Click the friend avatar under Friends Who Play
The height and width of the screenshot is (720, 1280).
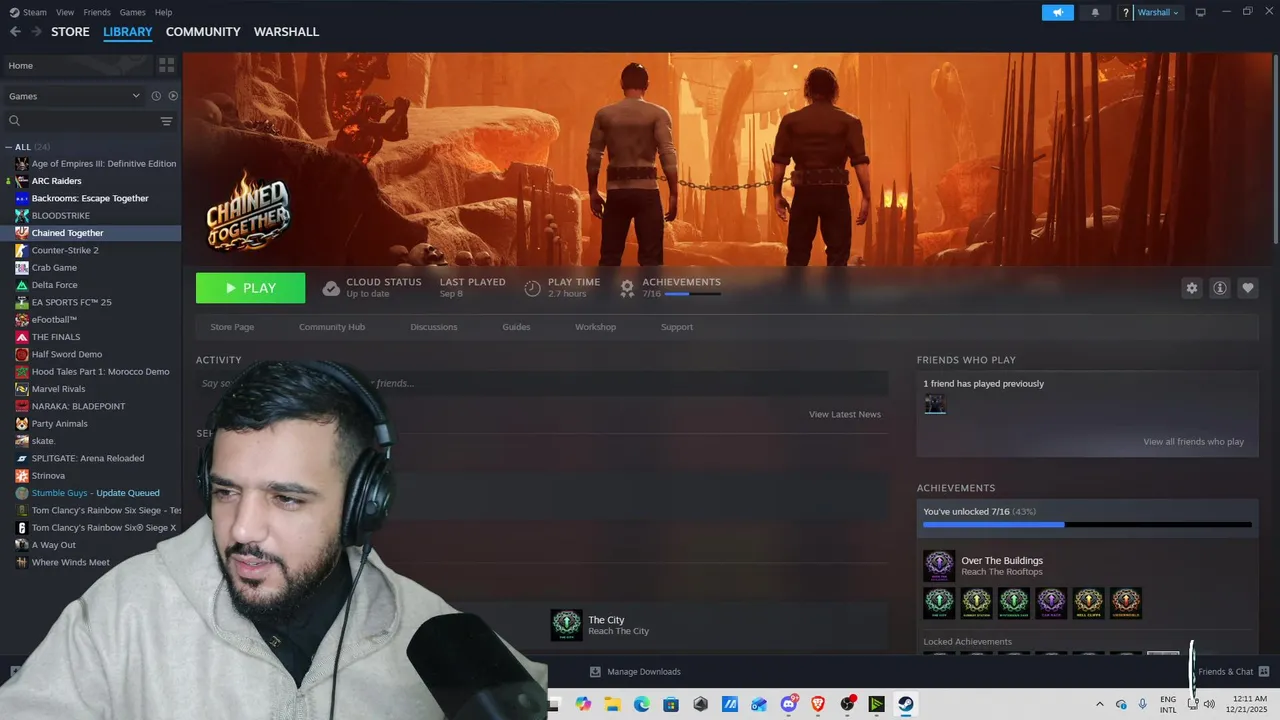[935, 404]
